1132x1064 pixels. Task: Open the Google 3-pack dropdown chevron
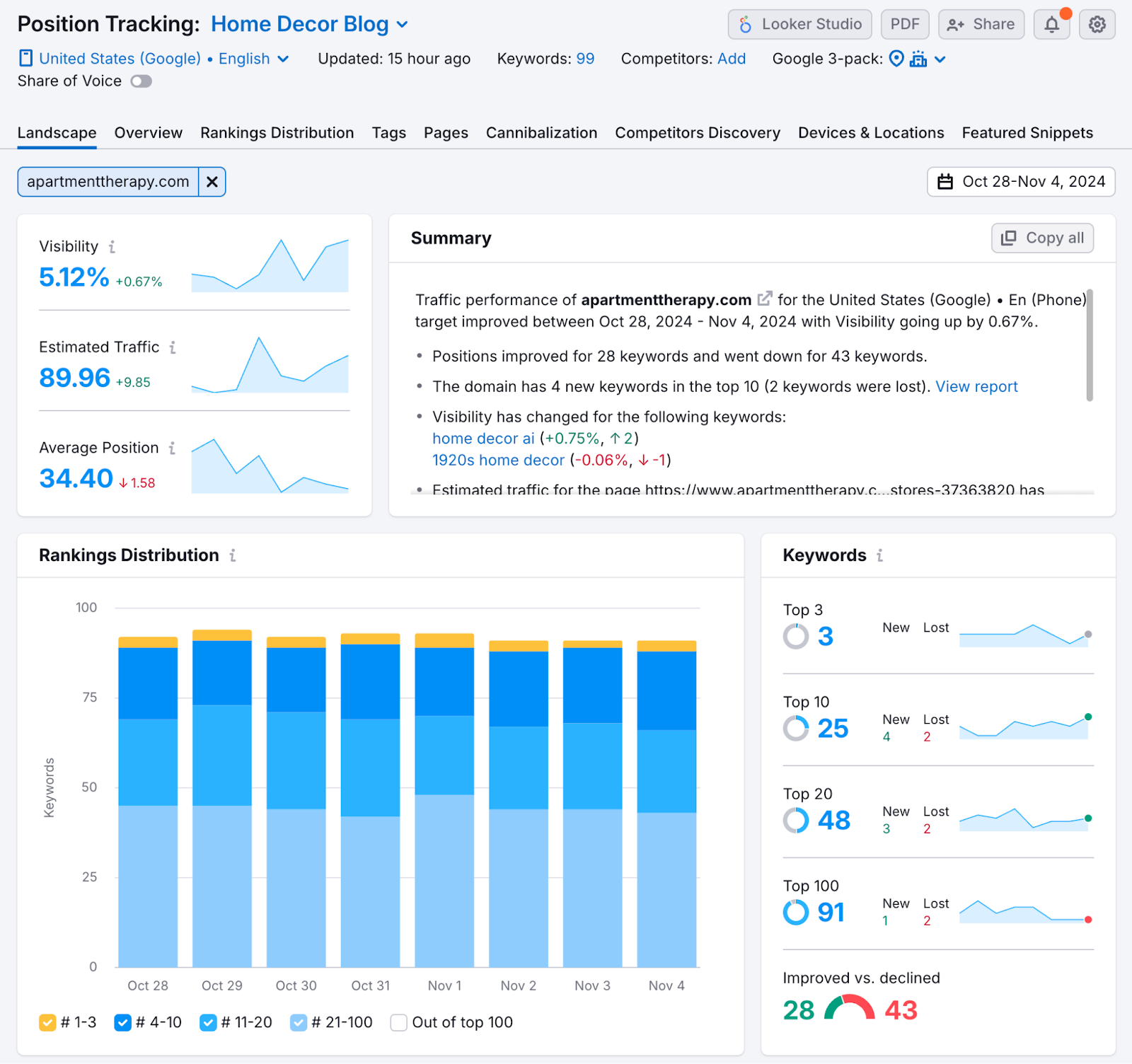(x=940, y=59)
